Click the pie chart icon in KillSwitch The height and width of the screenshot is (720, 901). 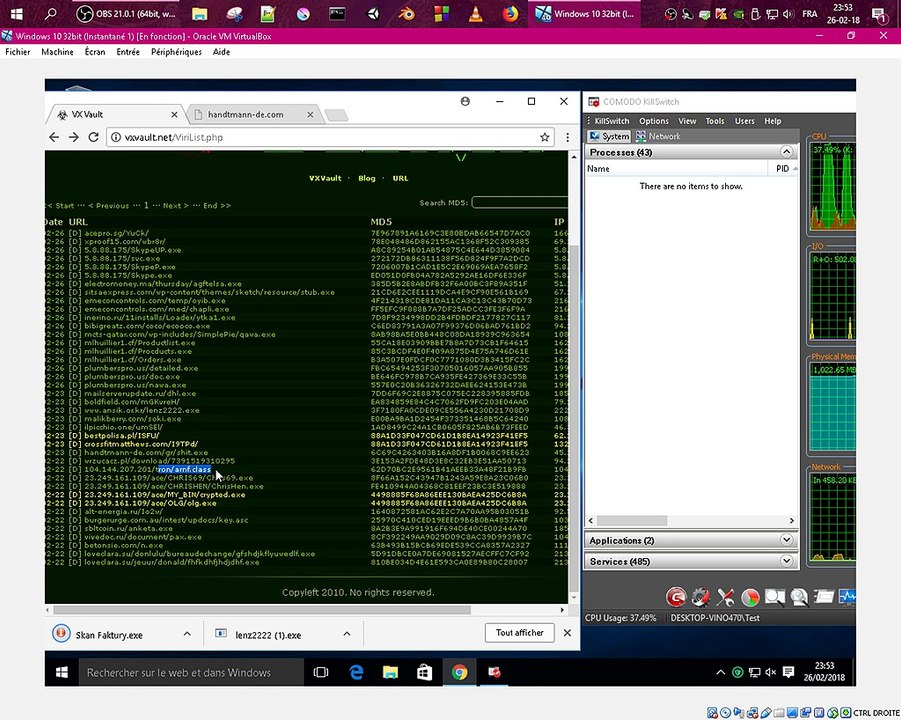(750, 598)
